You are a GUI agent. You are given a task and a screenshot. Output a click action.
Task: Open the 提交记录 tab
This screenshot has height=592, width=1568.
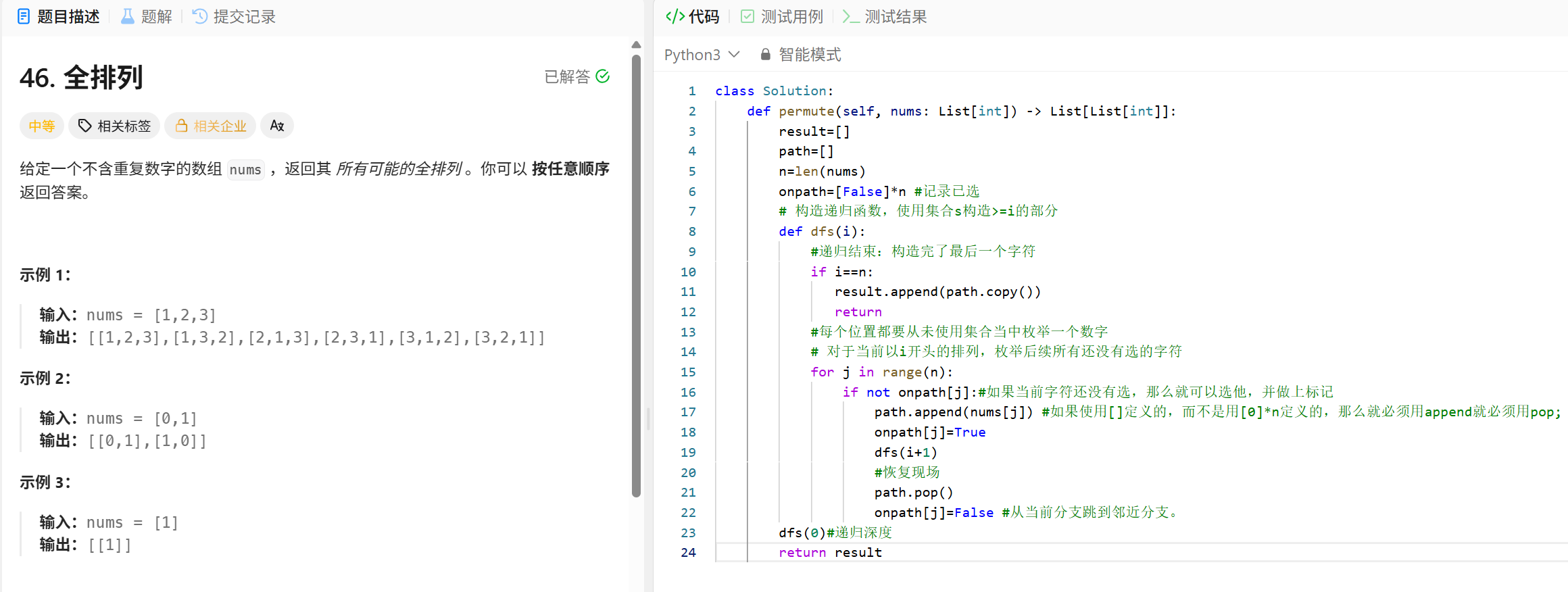[234, 16]
